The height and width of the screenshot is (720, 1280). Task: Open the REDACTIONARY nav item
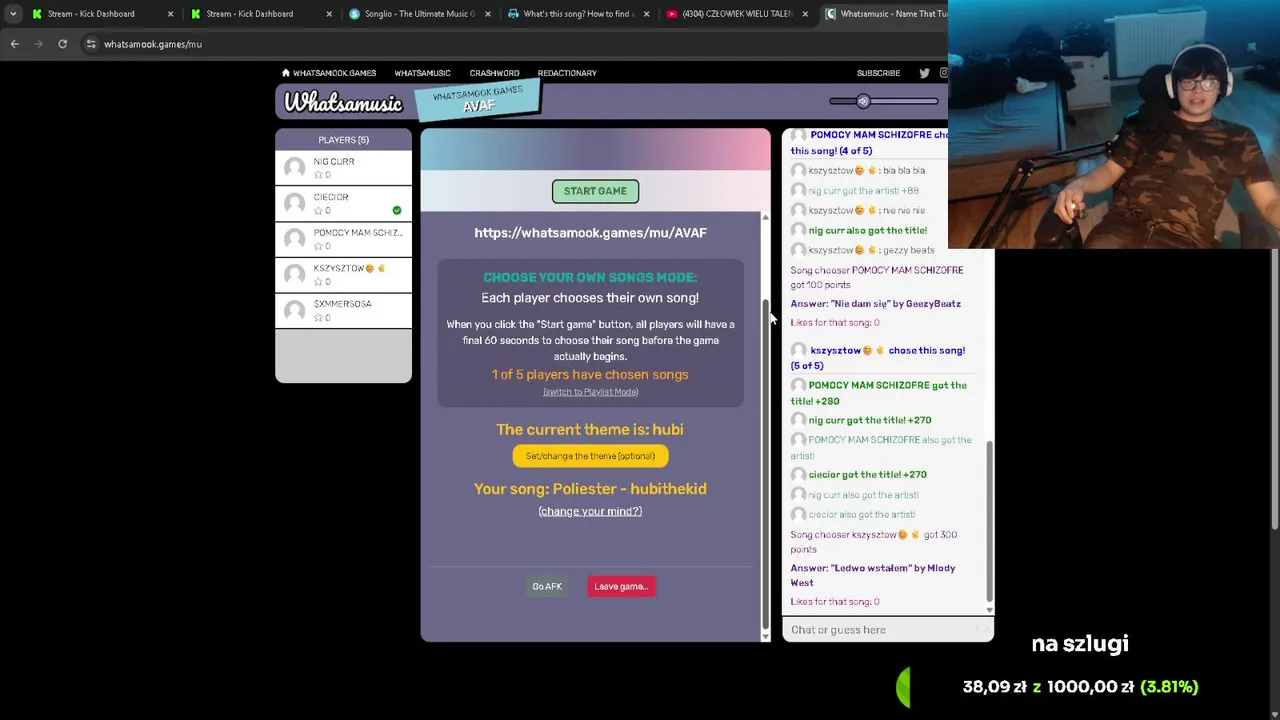click(567, 73)
